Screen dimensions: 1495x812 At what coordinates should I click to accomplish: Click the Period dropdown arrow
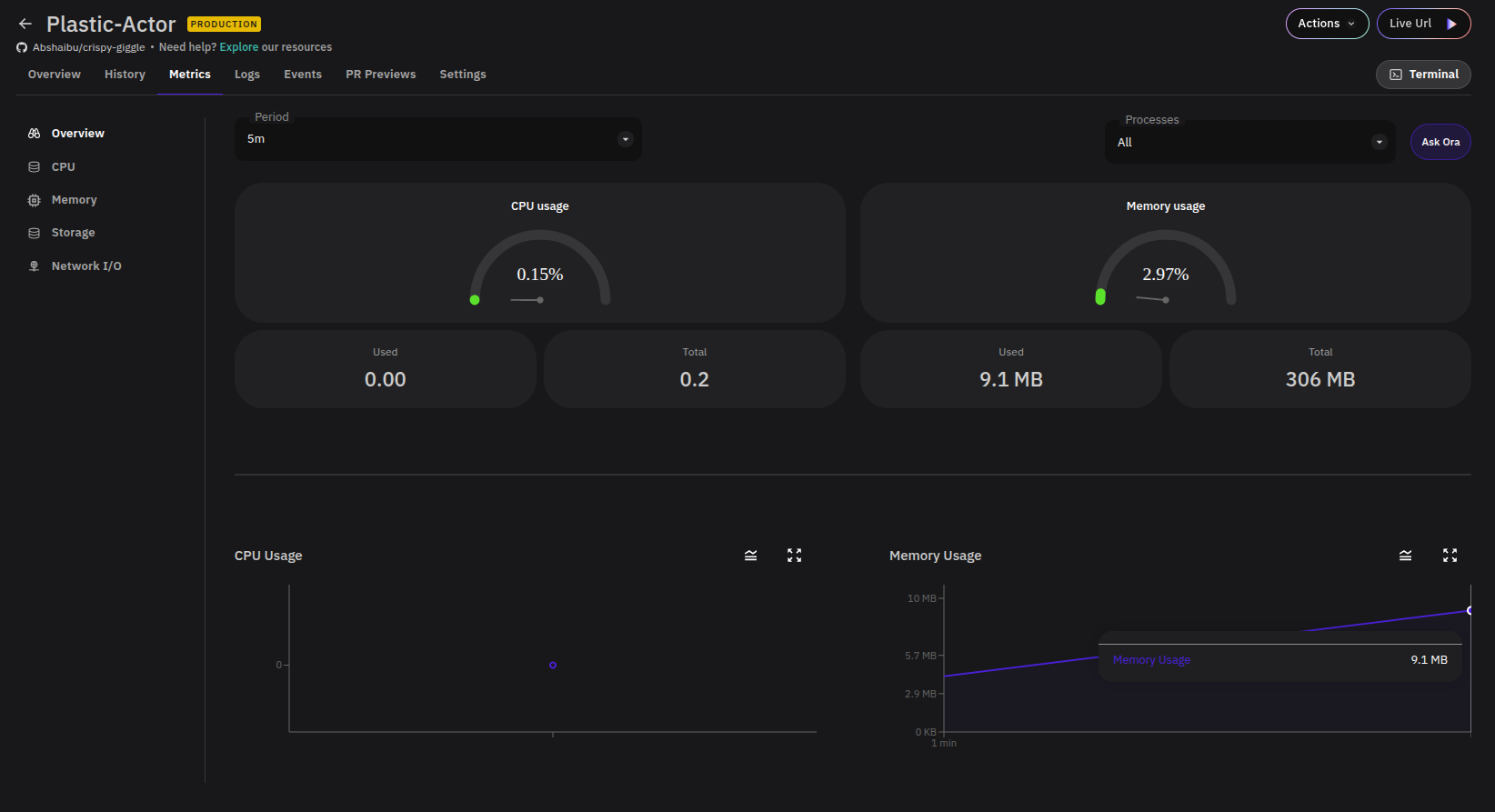(x=625, y=139)
